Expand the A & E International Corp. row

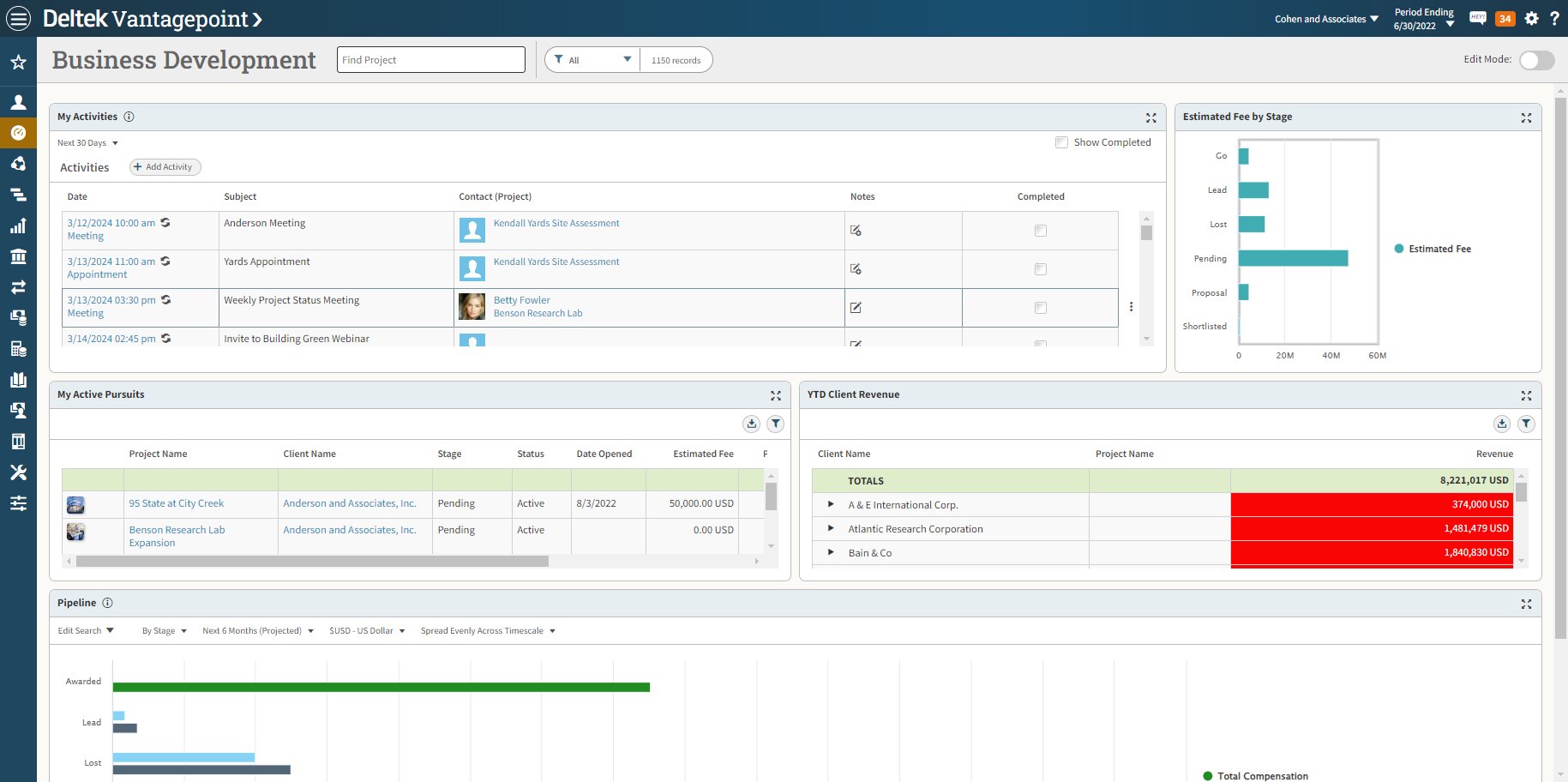click(831, 505)
